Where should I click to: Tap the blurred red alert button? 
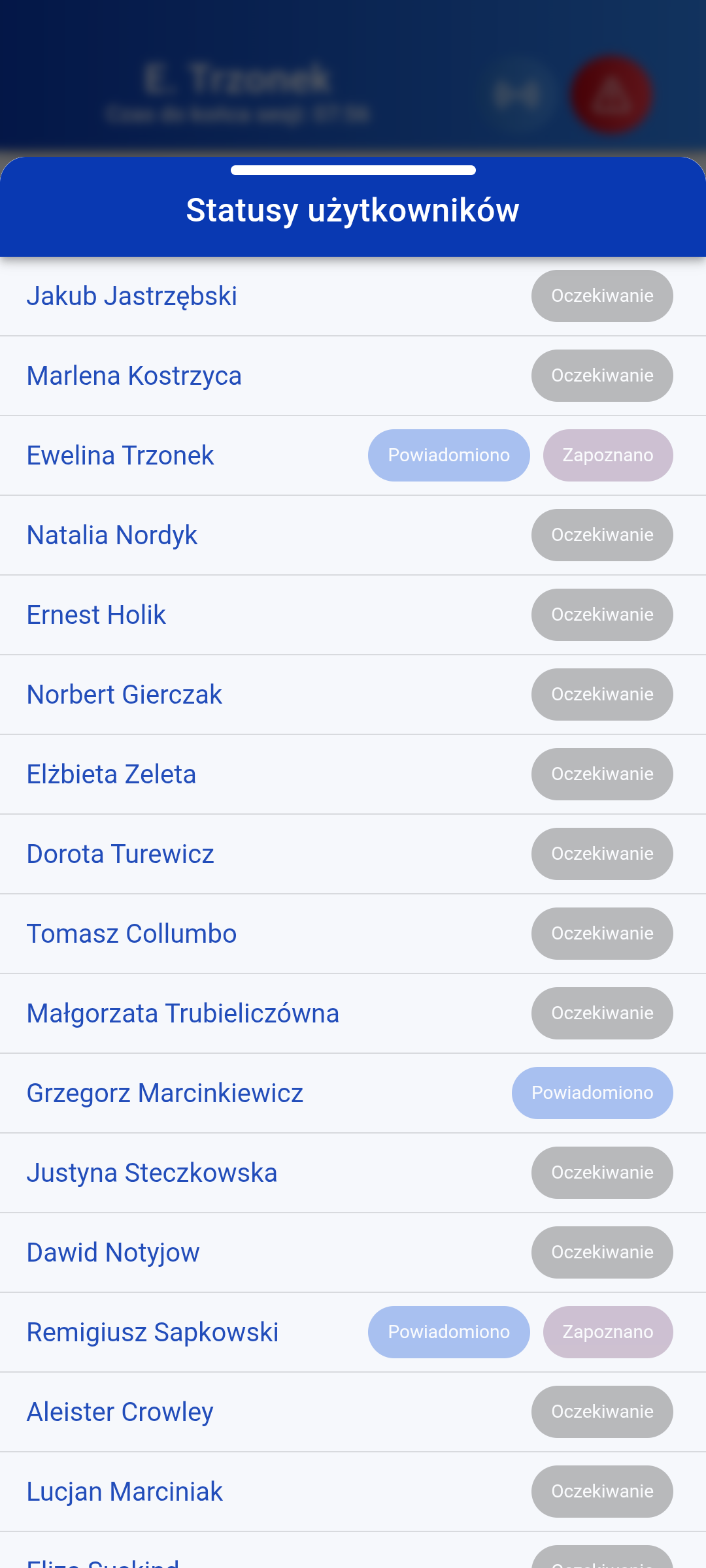(611, 95)
